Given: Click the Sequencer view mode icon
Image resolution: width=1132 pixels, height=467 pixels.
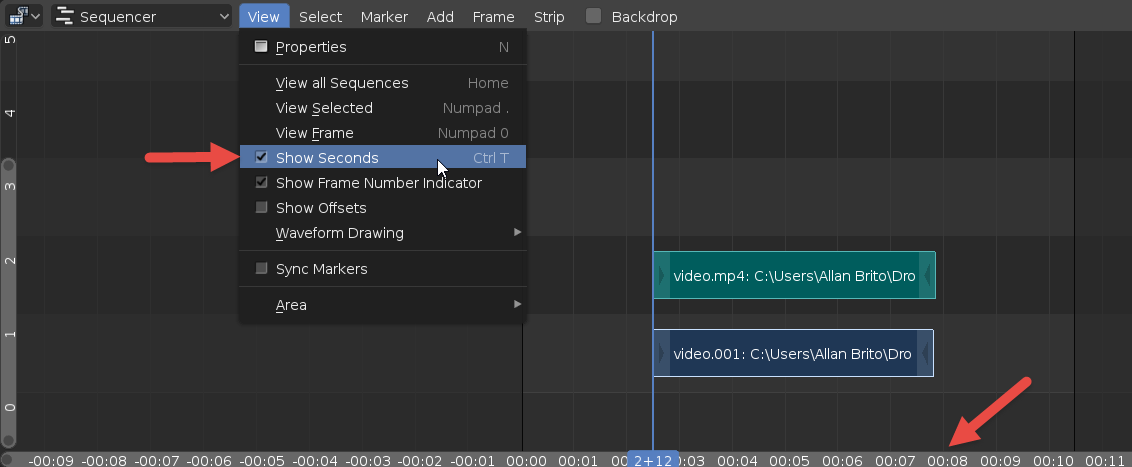Looking at the screenshot, I should pyautogui.click(x=65, y=16).
